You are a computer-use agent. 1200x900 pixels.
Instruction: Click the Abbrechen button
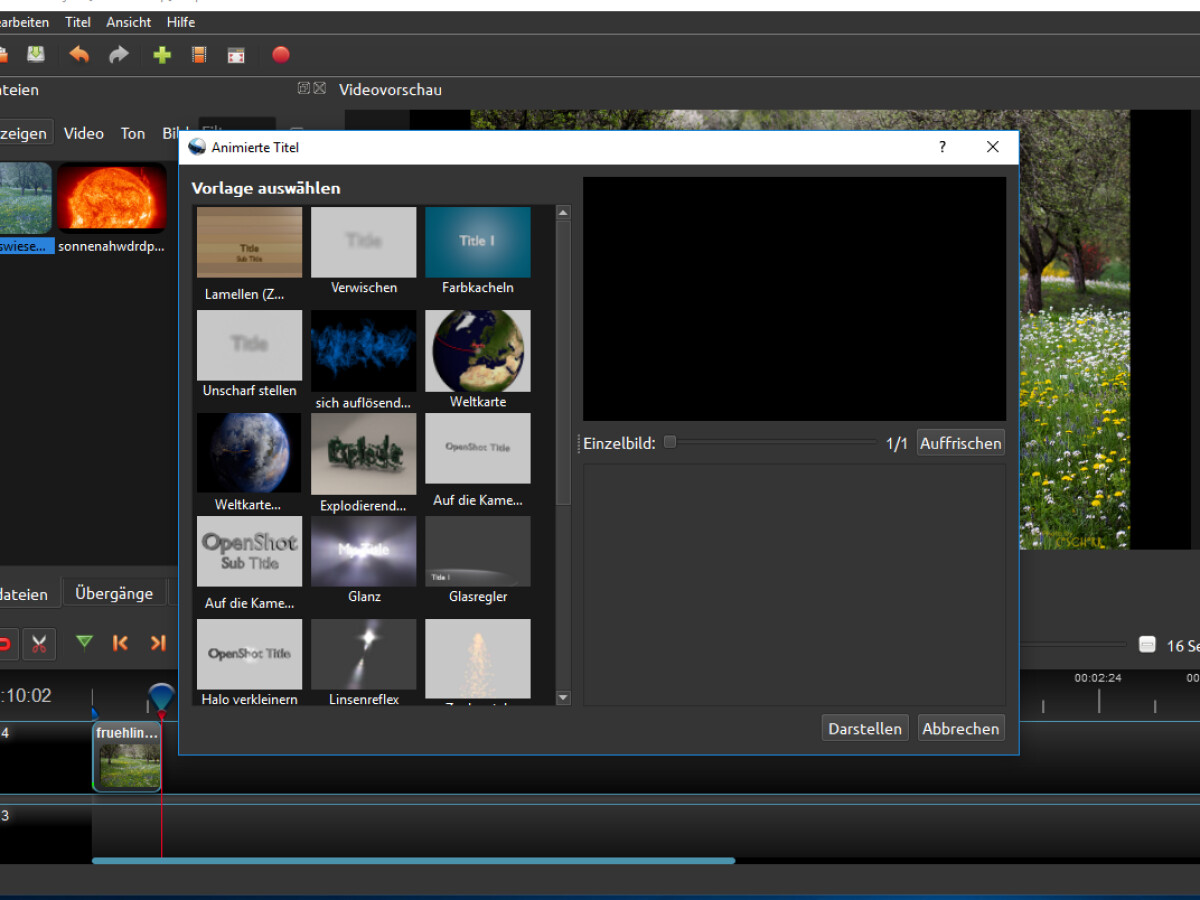point(960,729)
